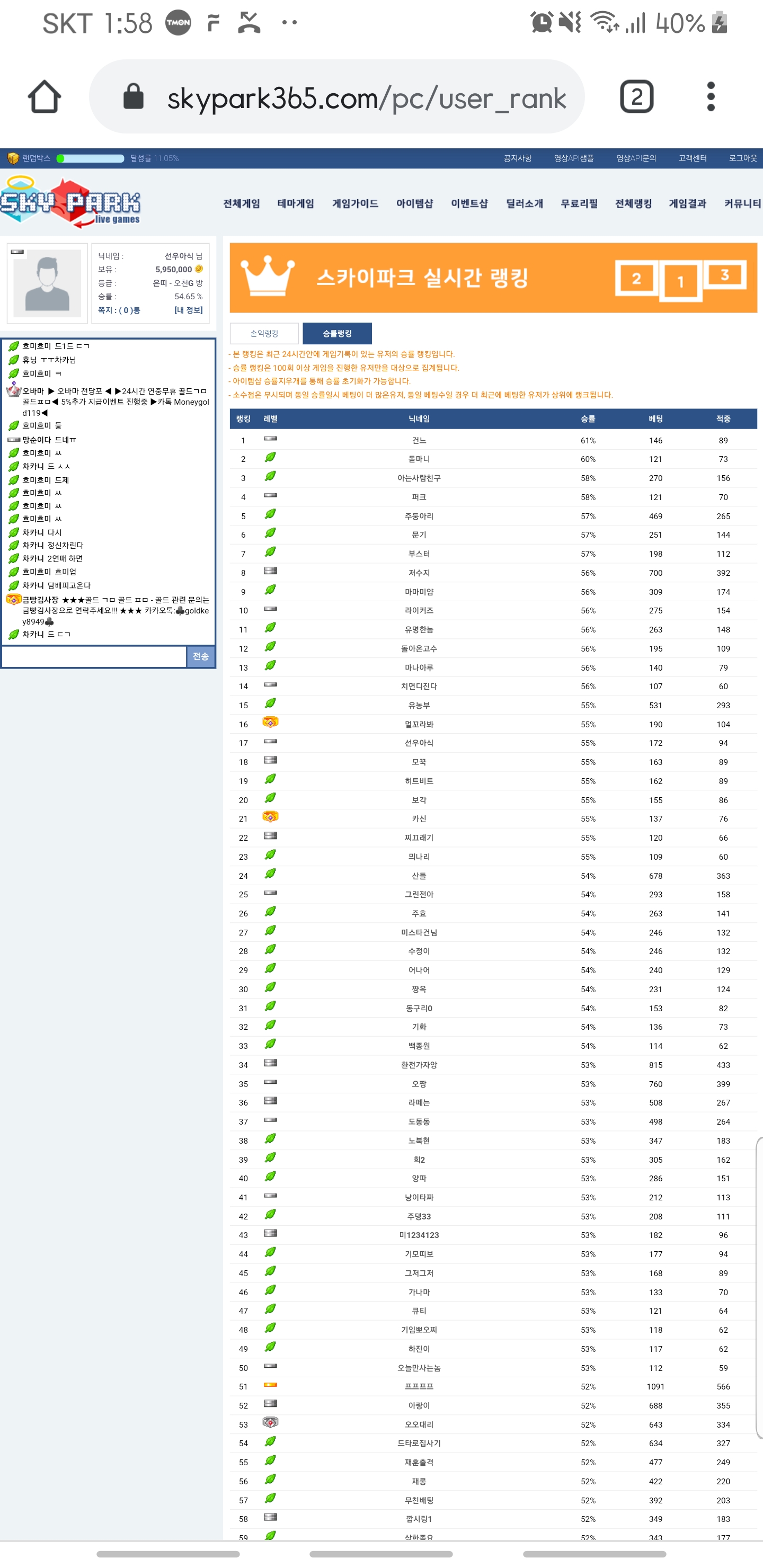
Task: Click the random box icon in top bar
Action: coord(13,158)
